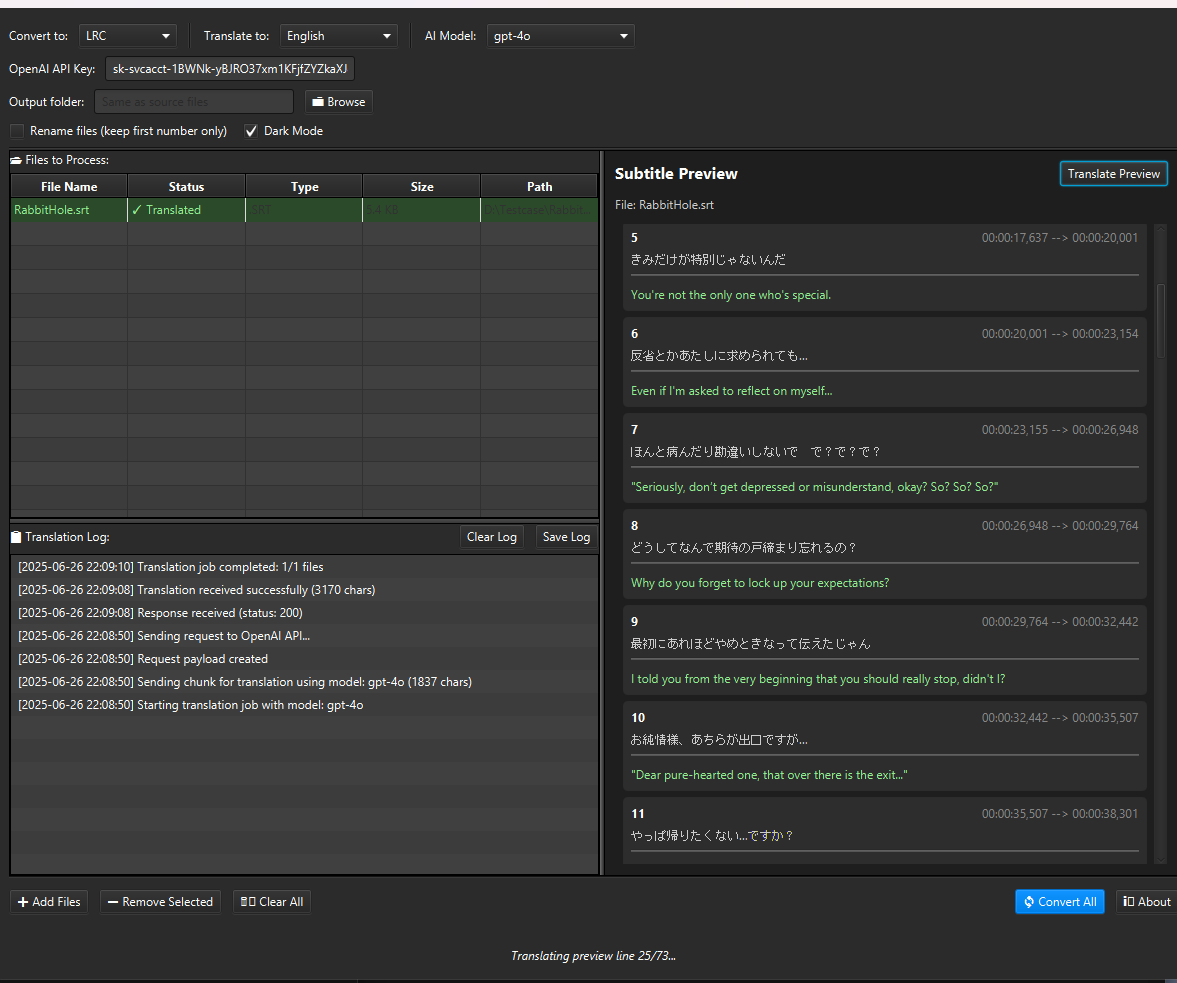1177x983 pixels.
Task: Click subtitle number 9 in preview
Action: point(634,622)
